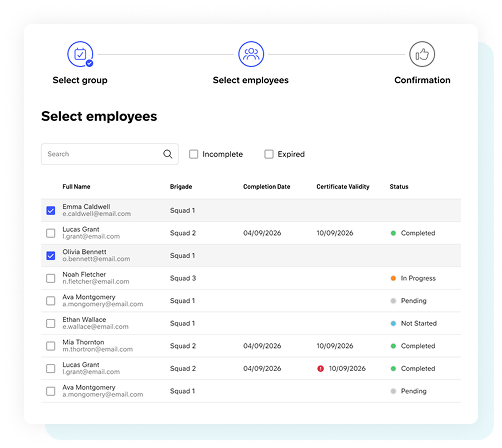
Task: Check Ethan Wallace's checkbox
Action: point(51,323)
